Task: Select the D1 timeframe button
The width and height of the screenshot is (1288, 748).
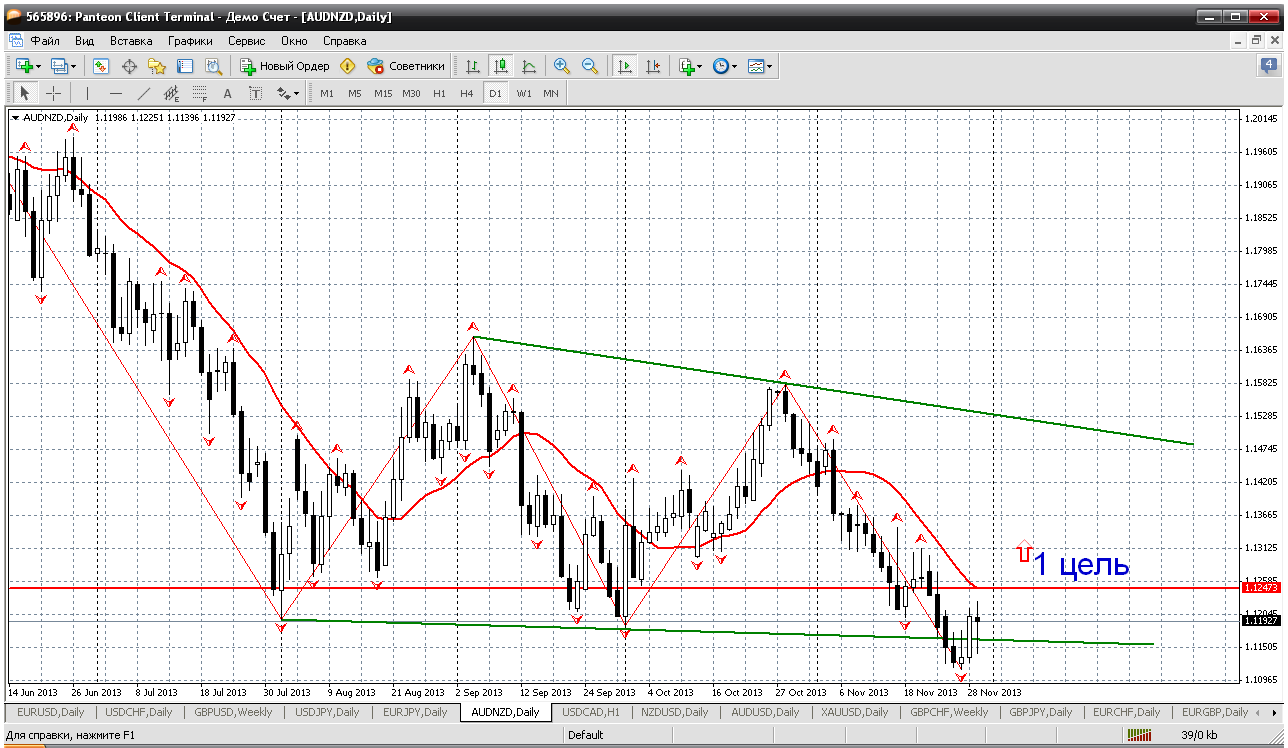Action: pos(495,93)
